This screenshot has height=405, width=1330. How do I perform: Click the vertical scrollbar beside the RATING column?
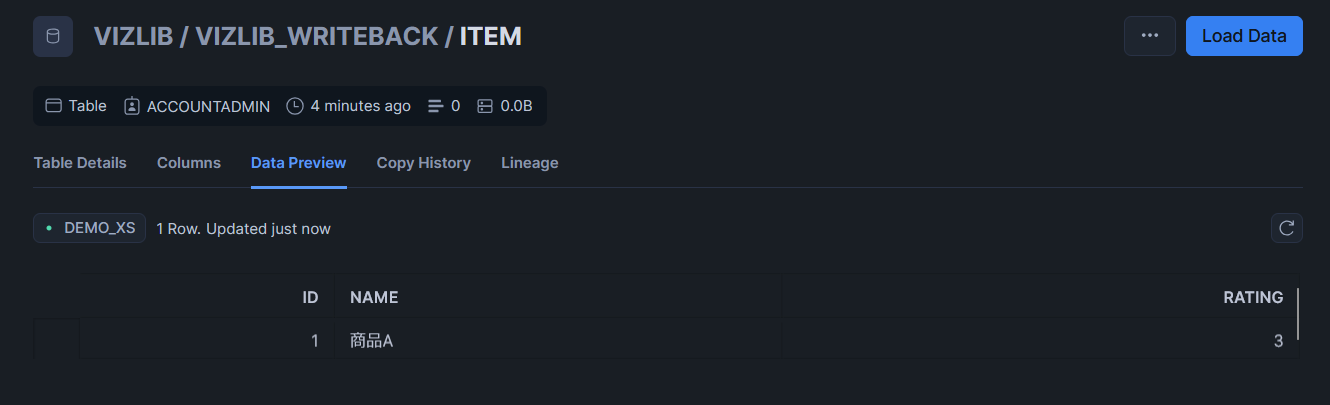[1298, 314]
